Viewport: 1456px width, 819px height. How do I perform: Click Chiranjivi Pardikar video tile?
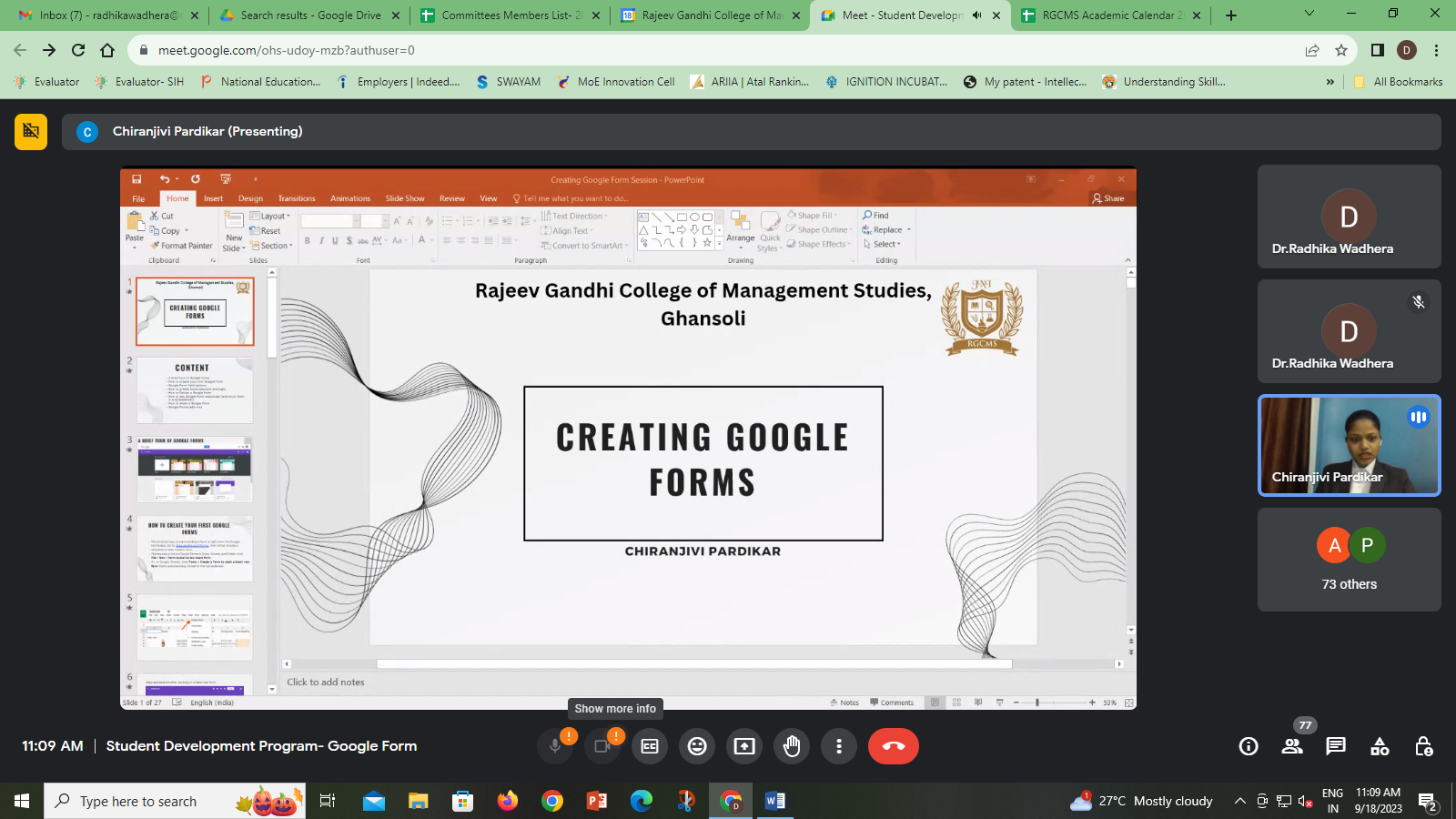pyautogui.click(x=1350, y=445)
